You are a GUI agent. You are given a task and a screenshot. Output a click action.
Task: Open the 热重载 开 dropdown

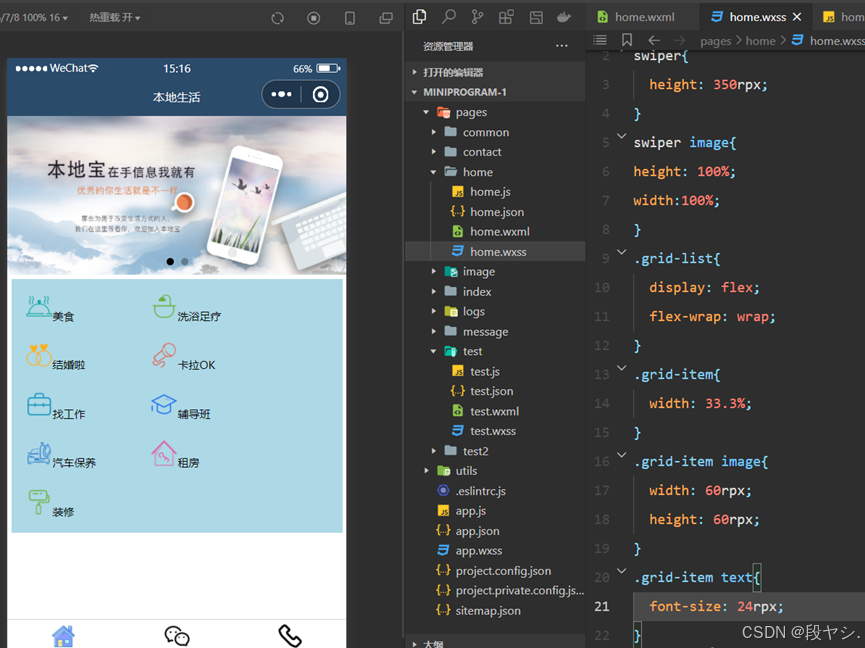[115, 18]
